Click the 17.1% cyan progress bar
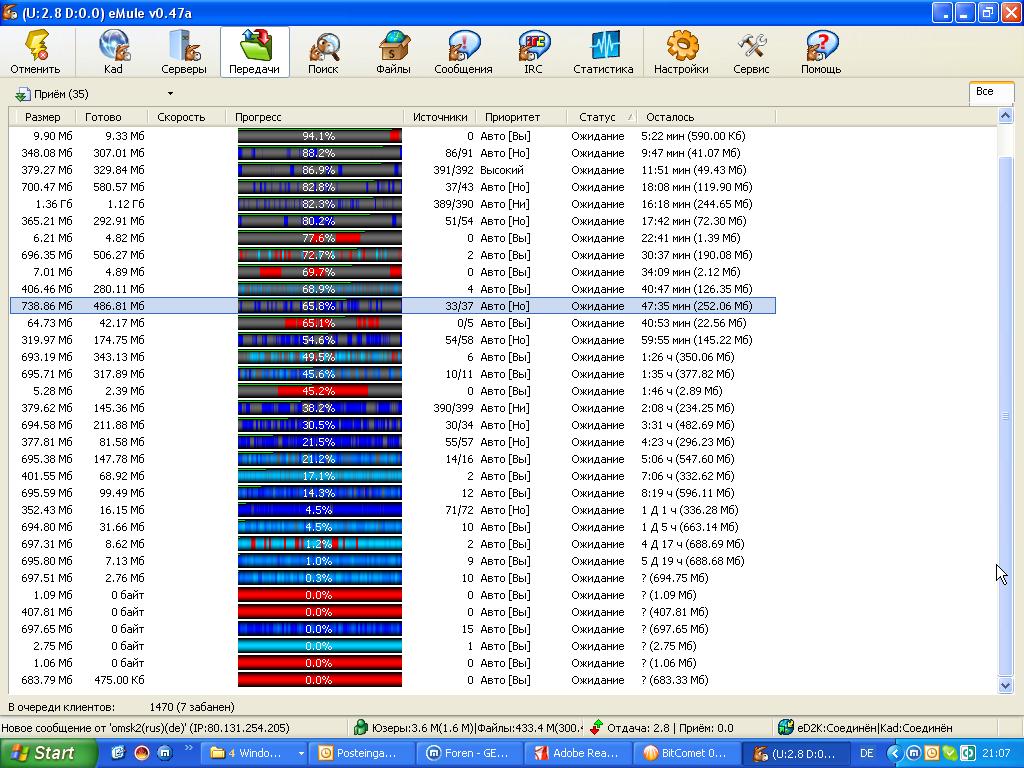1024x768 pixels. (x=319, y=475)
